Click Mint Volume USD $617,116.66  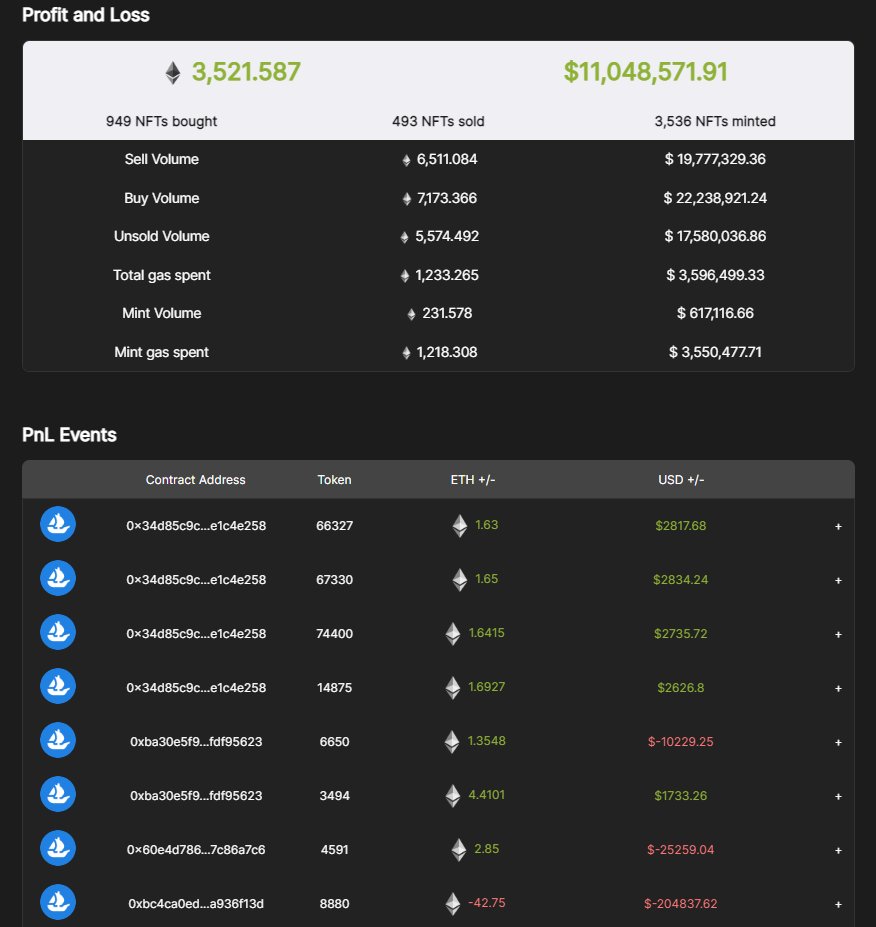tap(715, 313)
